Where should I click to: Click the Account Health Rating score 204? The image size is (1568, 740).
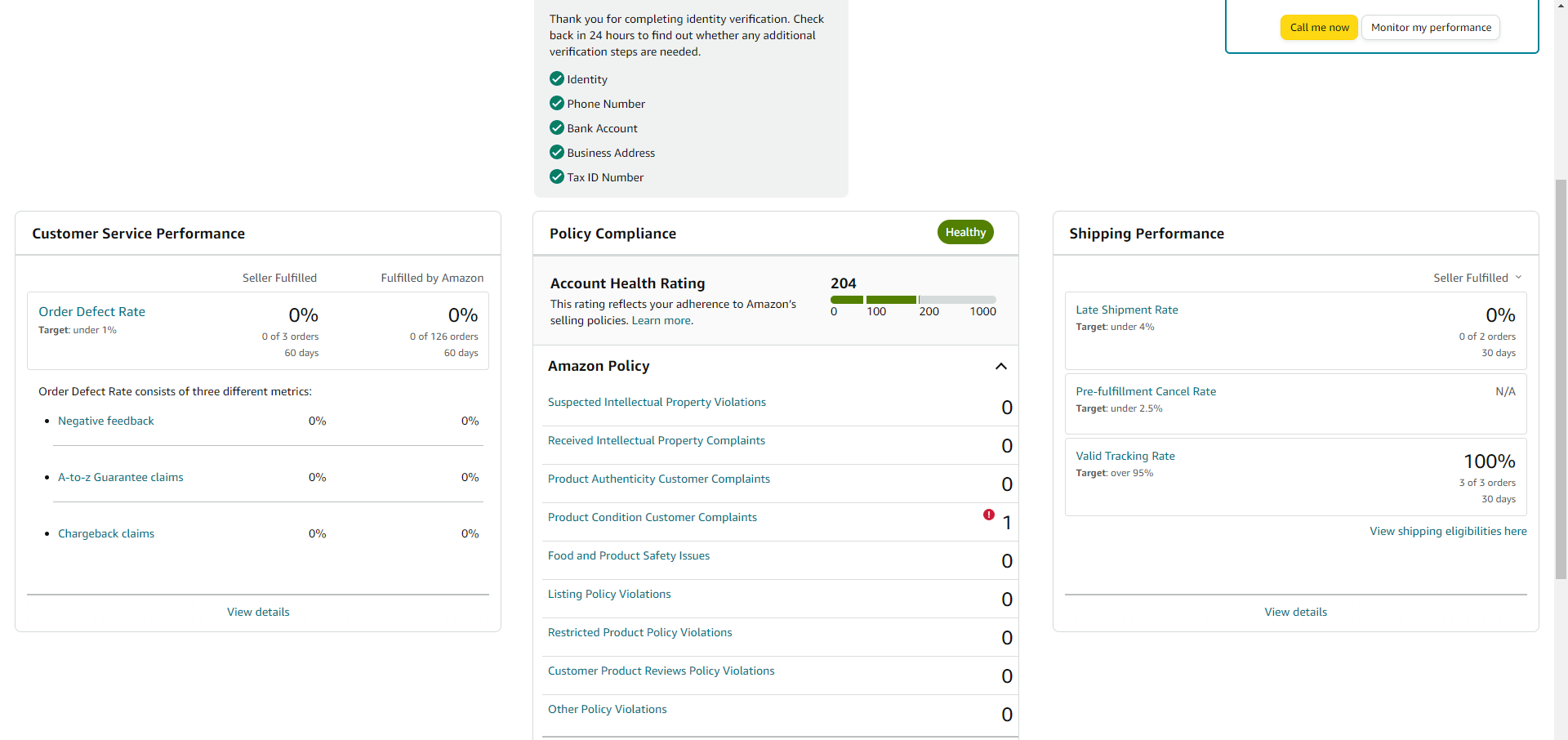coord(844,283)
